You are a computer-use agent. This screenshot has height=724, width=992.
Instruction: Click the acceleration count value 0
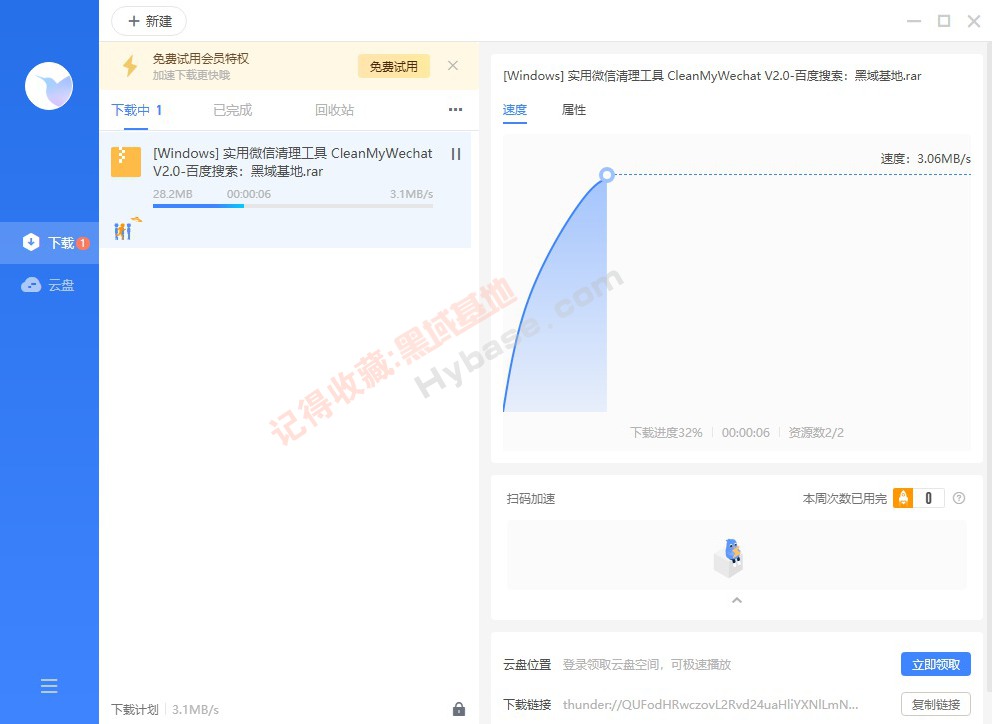point(928,498)
